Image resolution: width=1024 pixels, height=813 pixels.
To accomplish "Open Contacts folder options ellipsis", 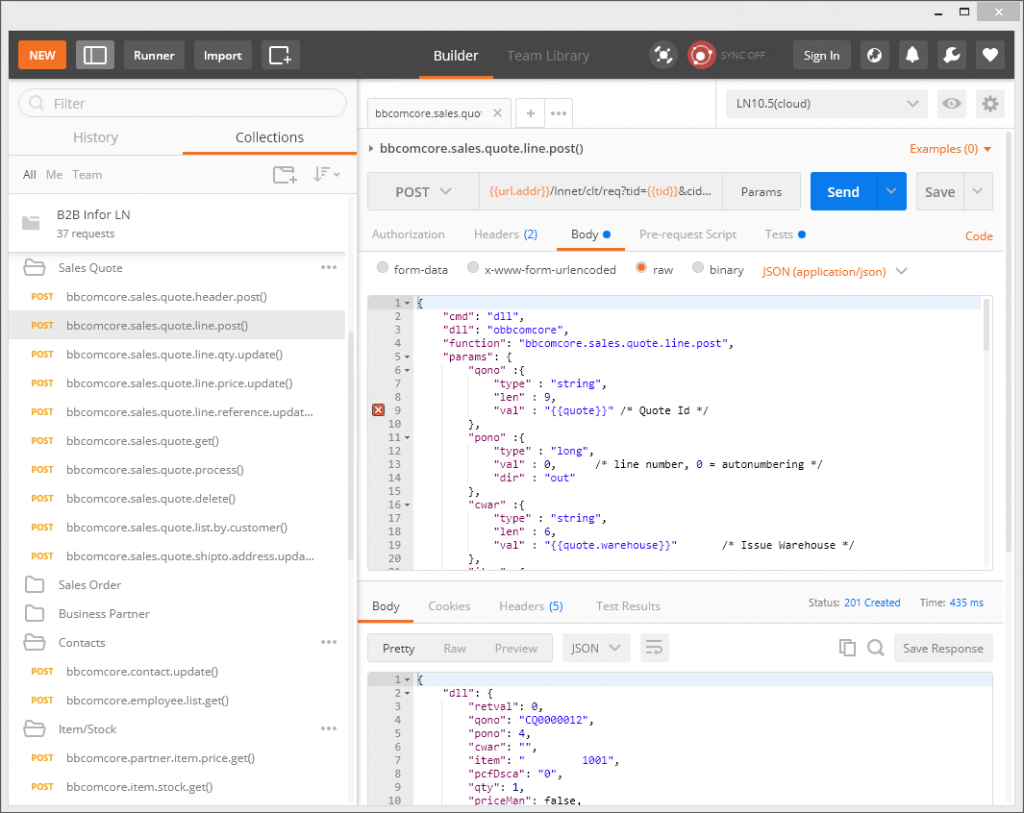I will click(328, 643).
